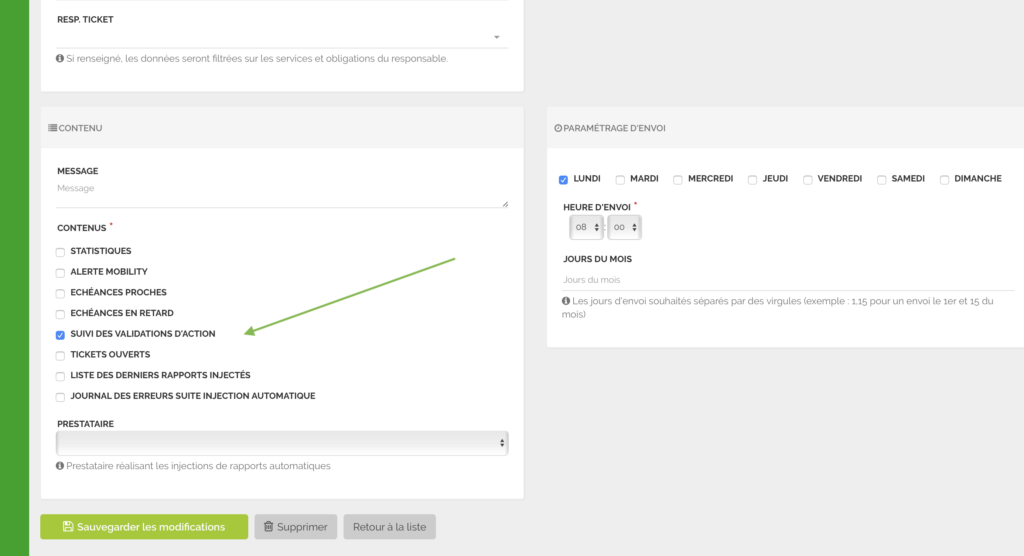Viewport: 1024px width, 556px height.
Task: Expand the Resp. Ticket dropdown
Action: click(x=282, y=37)
